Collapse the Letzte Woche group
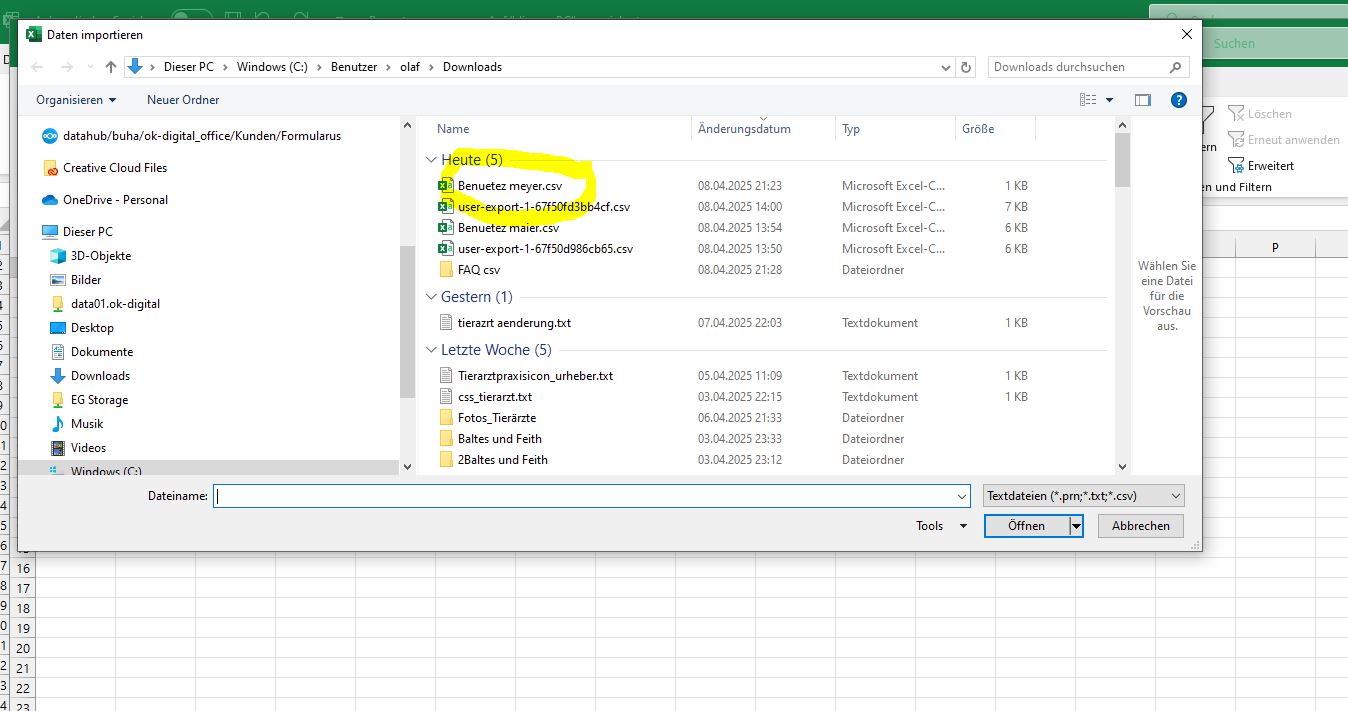Image resolution: width=1348 pixels, height=711 pixels. click(x=431, y=350)
